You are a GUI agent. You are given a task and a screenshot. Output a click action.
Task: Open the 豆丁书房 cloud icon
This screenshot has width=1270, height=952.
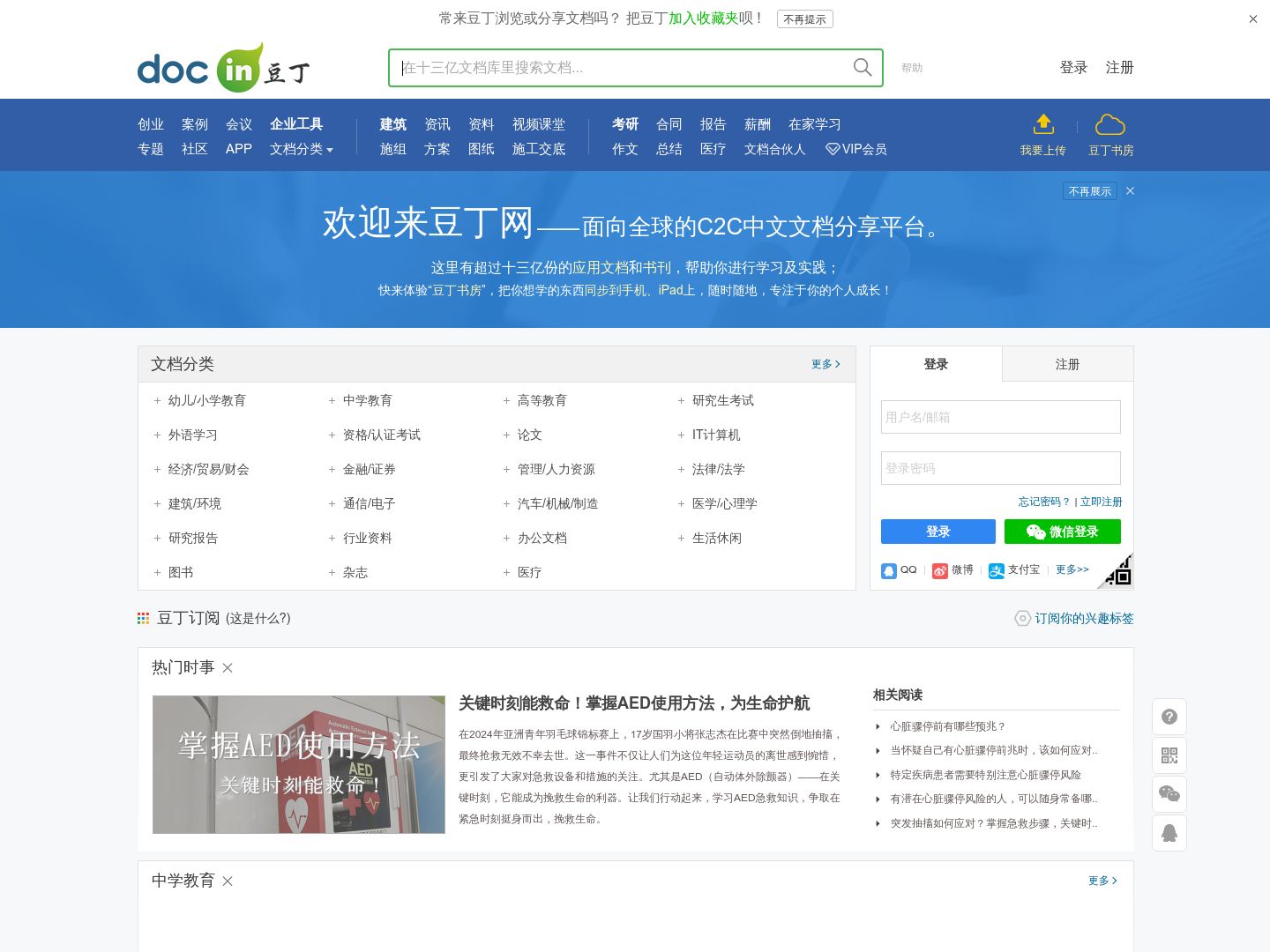(1110, 124)
